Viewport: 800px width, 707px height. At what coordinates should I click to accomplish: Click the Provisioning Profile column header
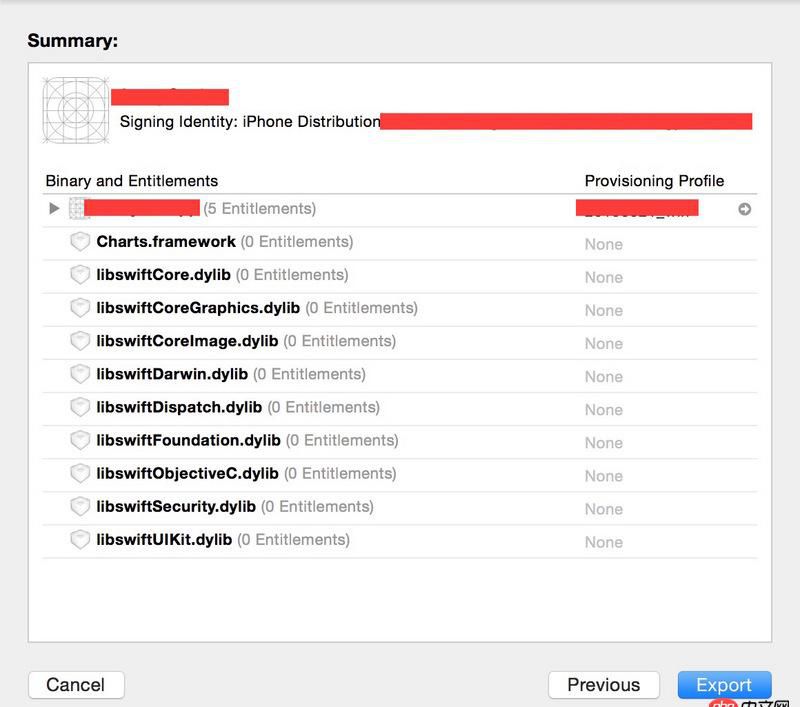point(654,181)
